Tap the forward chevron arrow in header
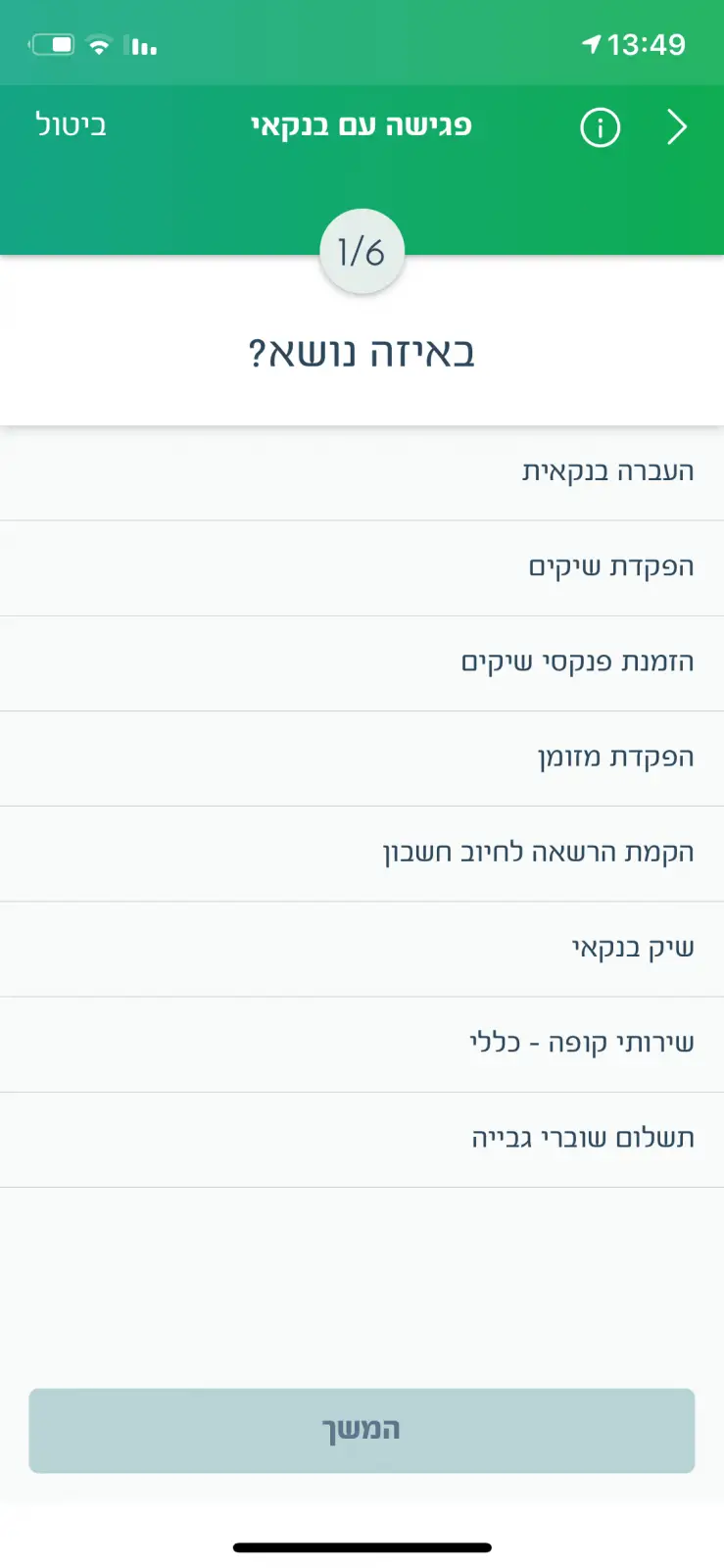Image resolution: width=724 pixels, height=1568 pixels. coord(677,127)
